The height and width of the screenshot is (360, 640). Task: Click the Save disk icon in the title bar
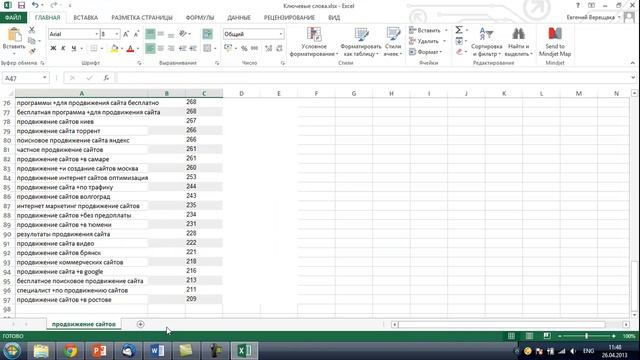(21, 5)
